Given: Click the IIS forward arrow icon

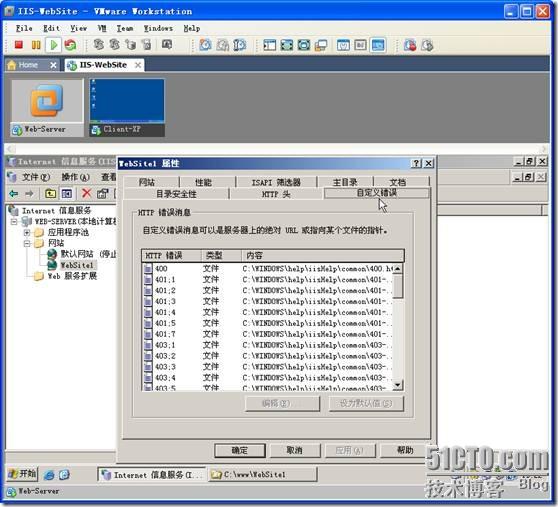Looking at the screenshot, I should [29, 194].
